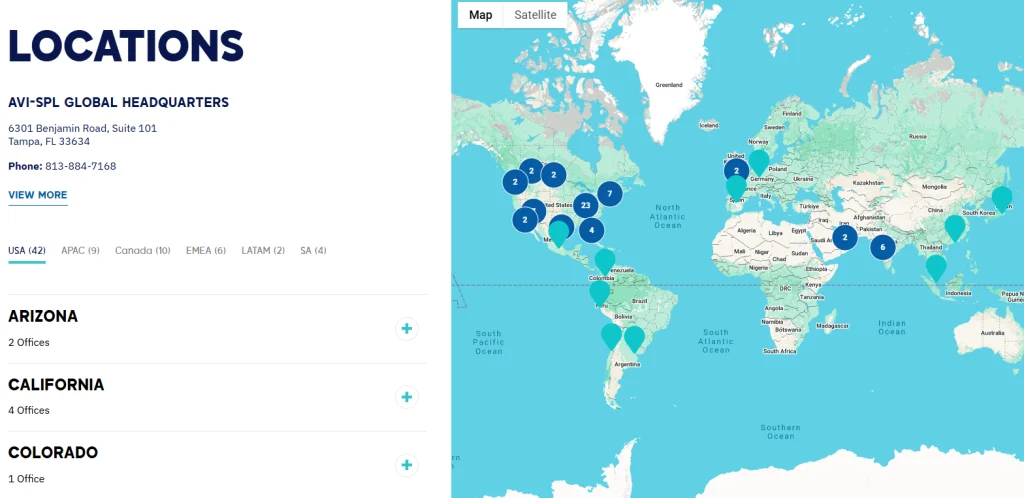This screenshot has height=498, width=1024.
Task: Expand the Colorado office entry
Action: pyautogui.click(x=406, y=465)
